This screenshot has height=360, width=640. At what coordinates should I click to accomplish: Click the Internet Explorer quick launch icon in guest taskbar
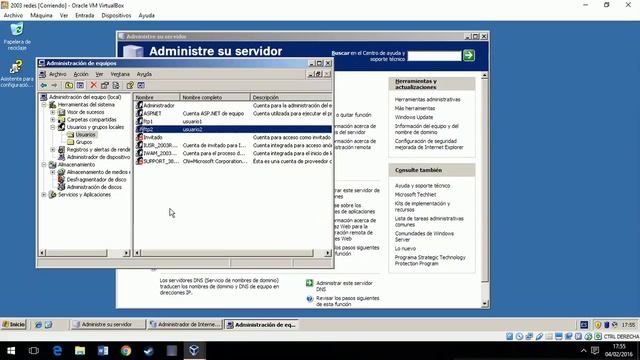pos(38,325)
